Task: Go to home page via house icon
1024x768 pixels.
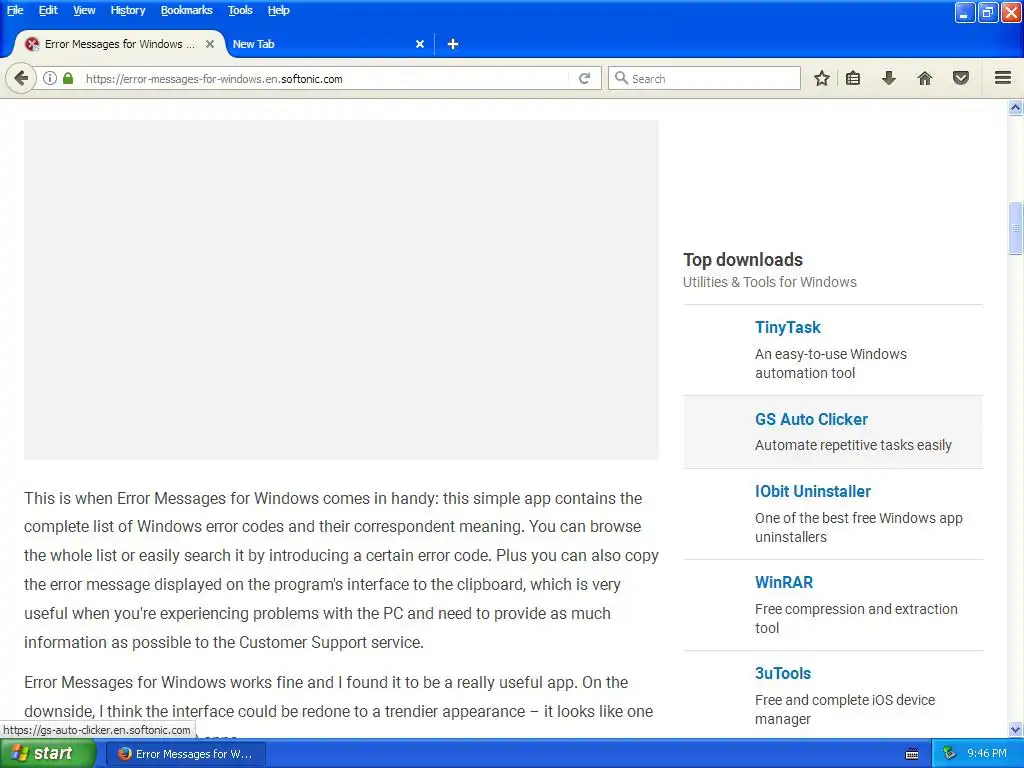Action: click(x=924, y=78)
